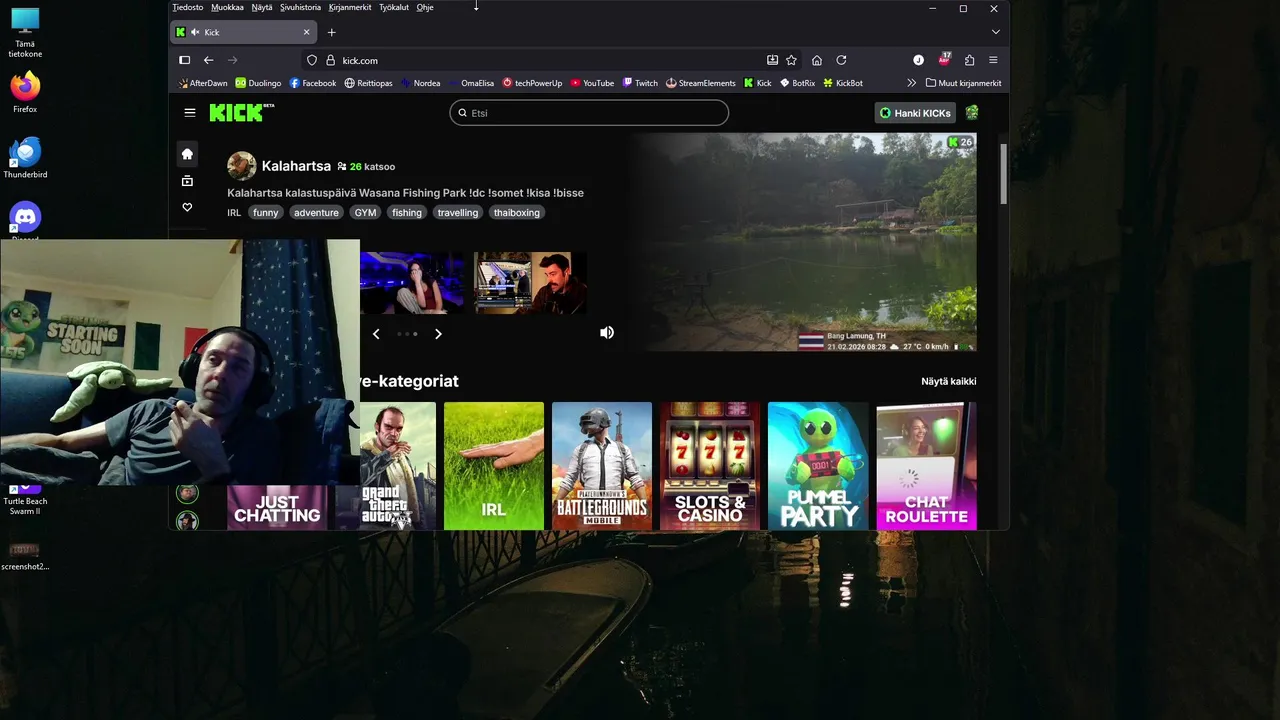Click the GYM tag
The image size is (1280, 720).
point(365,212)
